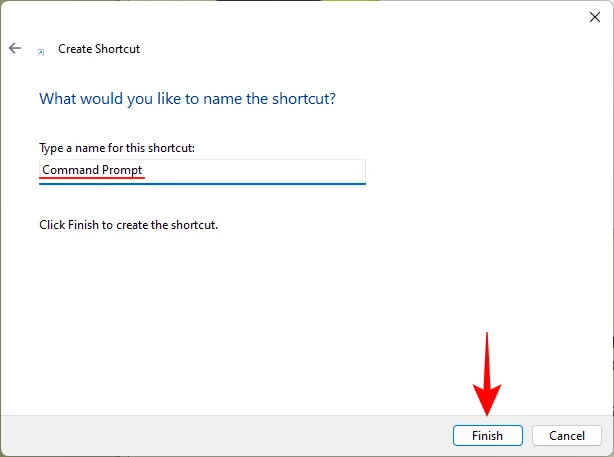
Task: Click the gray footer bar left of Finish
Action: pyautogui.click(x=220, y=435)
